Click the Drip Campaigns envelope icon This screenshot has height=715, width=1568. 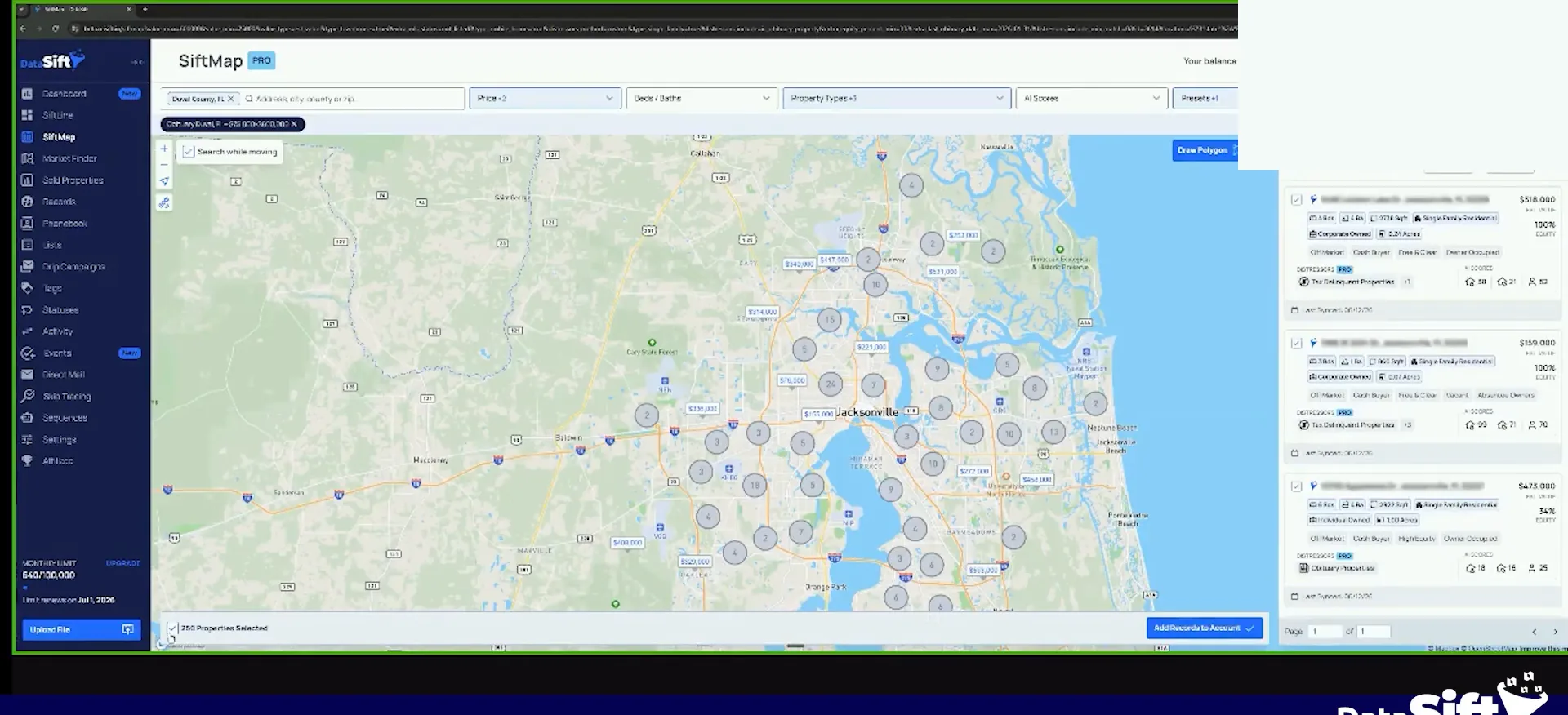click(x=27, y=266)
